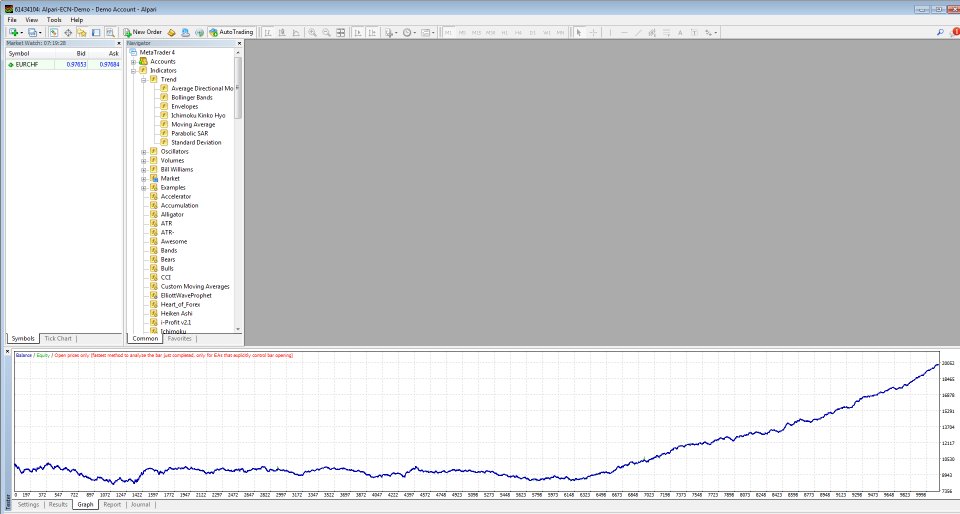Select the Alligator custom indicator
This screenshot has width=960, height=514.
coord(172,215)
